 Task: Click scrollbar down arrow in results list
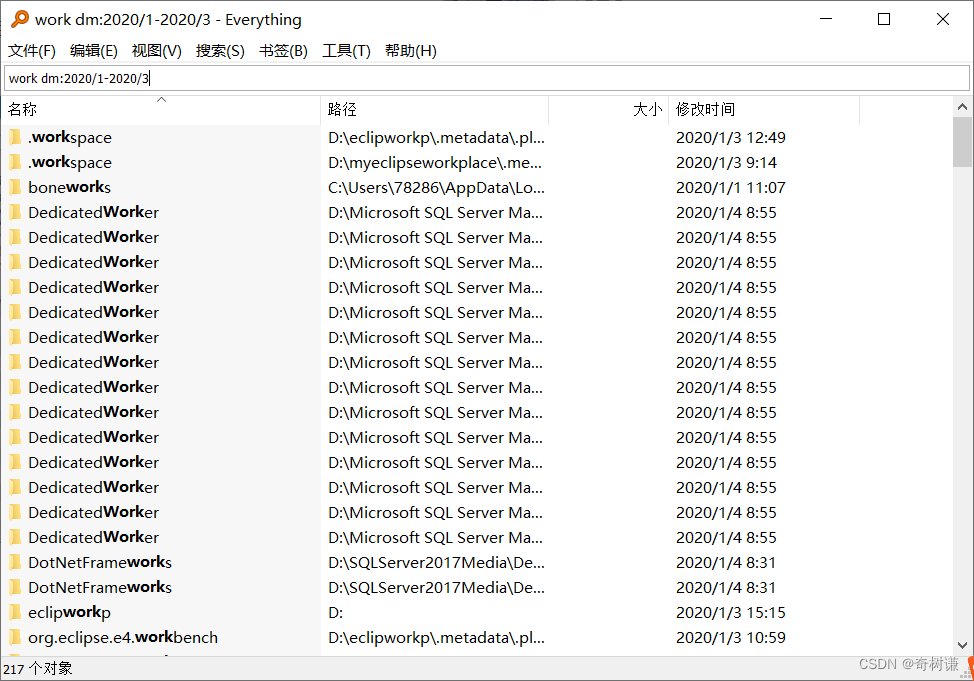962,645
